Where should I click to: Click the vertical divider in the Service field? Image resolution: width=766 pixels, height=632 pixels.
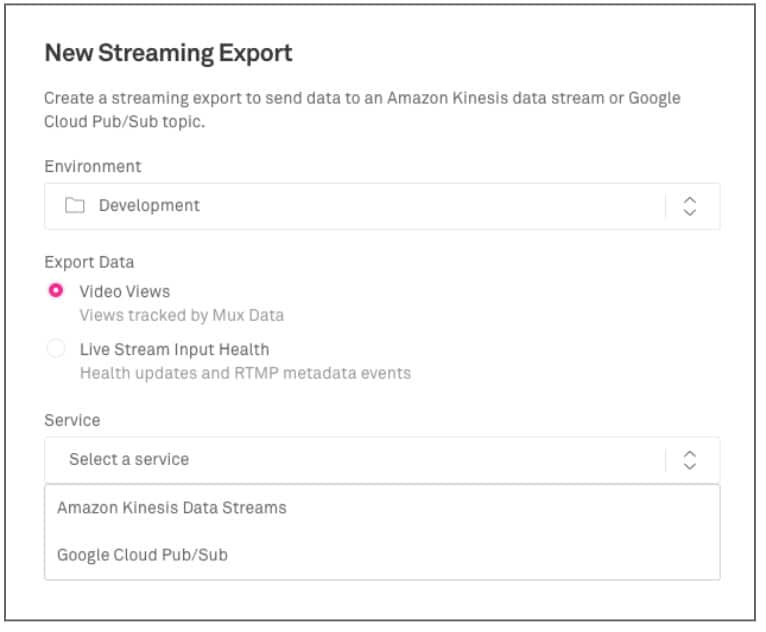point(665,460)
